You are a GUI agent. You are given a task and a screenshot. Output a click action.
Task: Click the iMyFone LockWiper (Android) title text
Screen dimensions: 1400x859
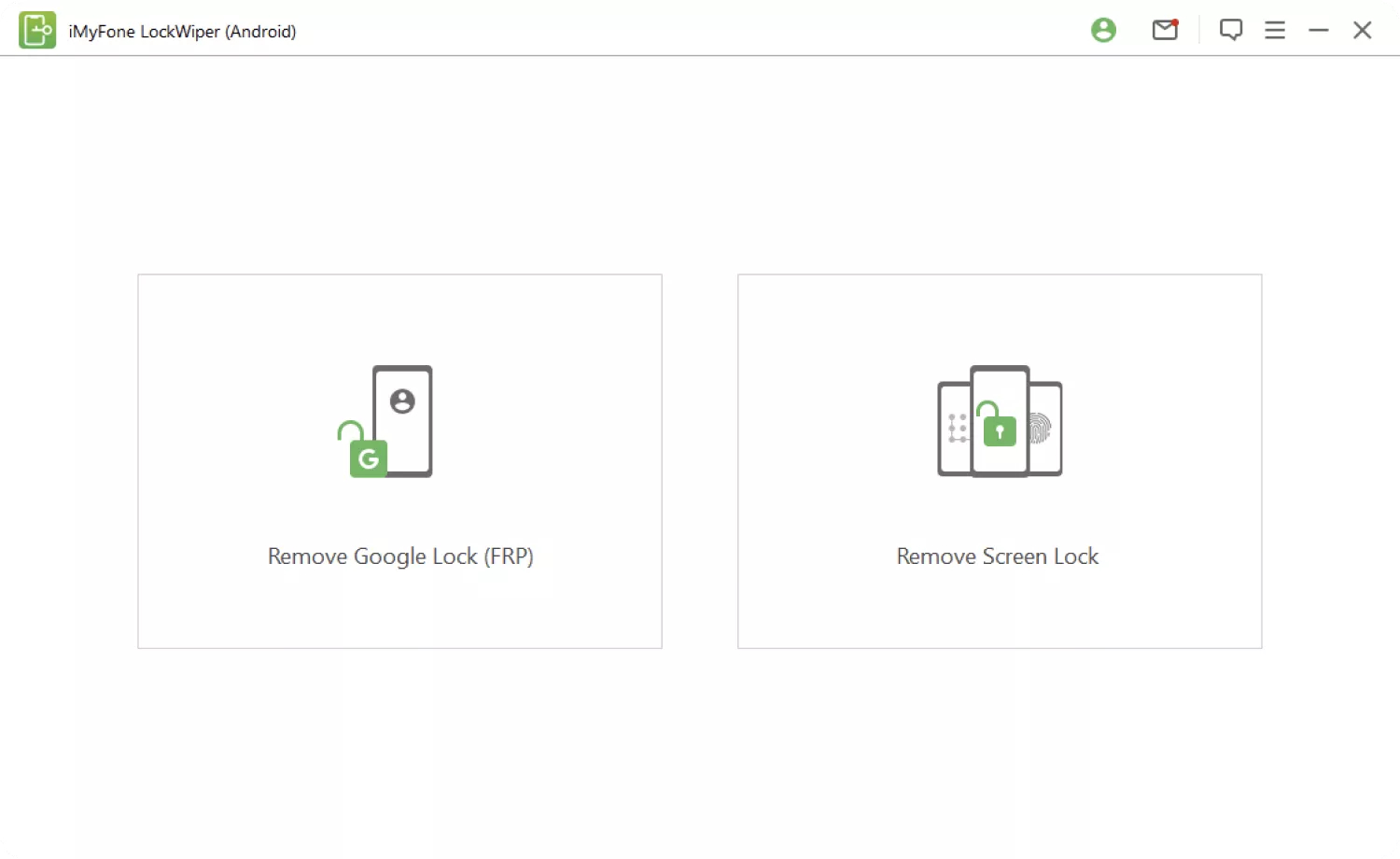[182, 32]
